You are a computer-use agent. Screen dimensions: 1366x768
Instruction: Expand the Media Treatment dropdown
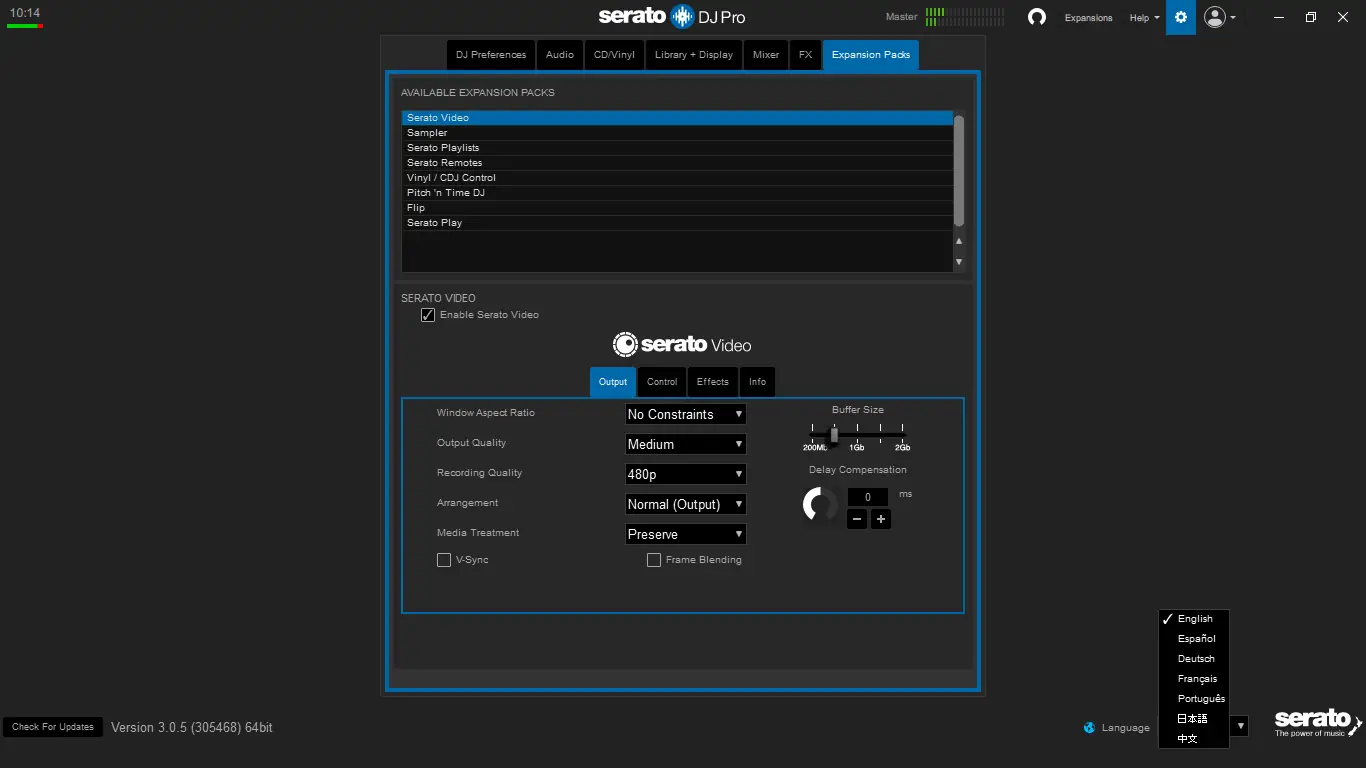coord(686,534)
